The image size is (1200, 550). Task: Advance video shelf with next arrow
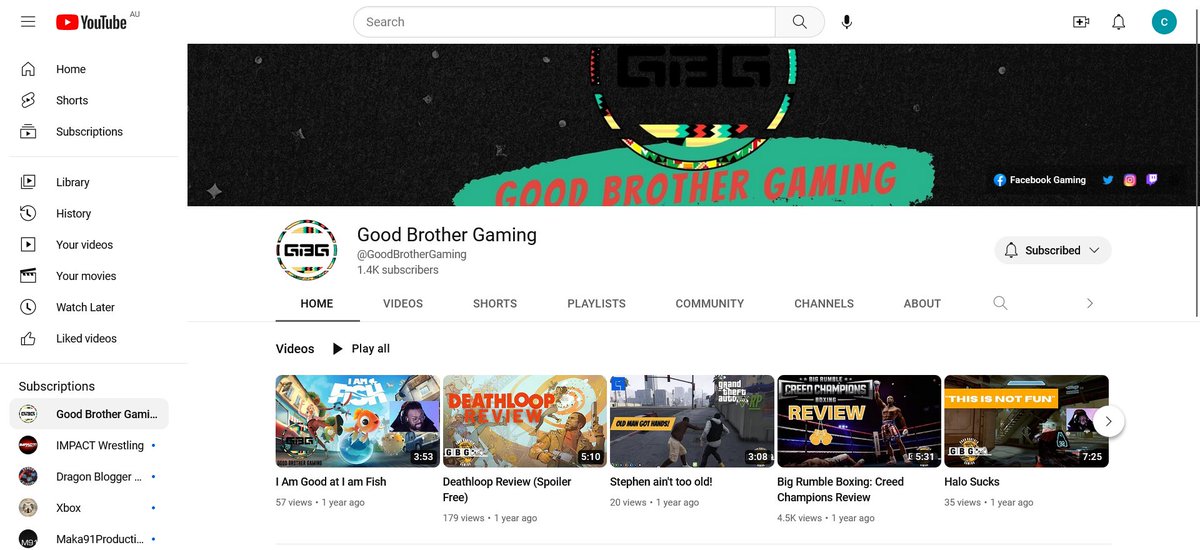[x=1109, y=421]
